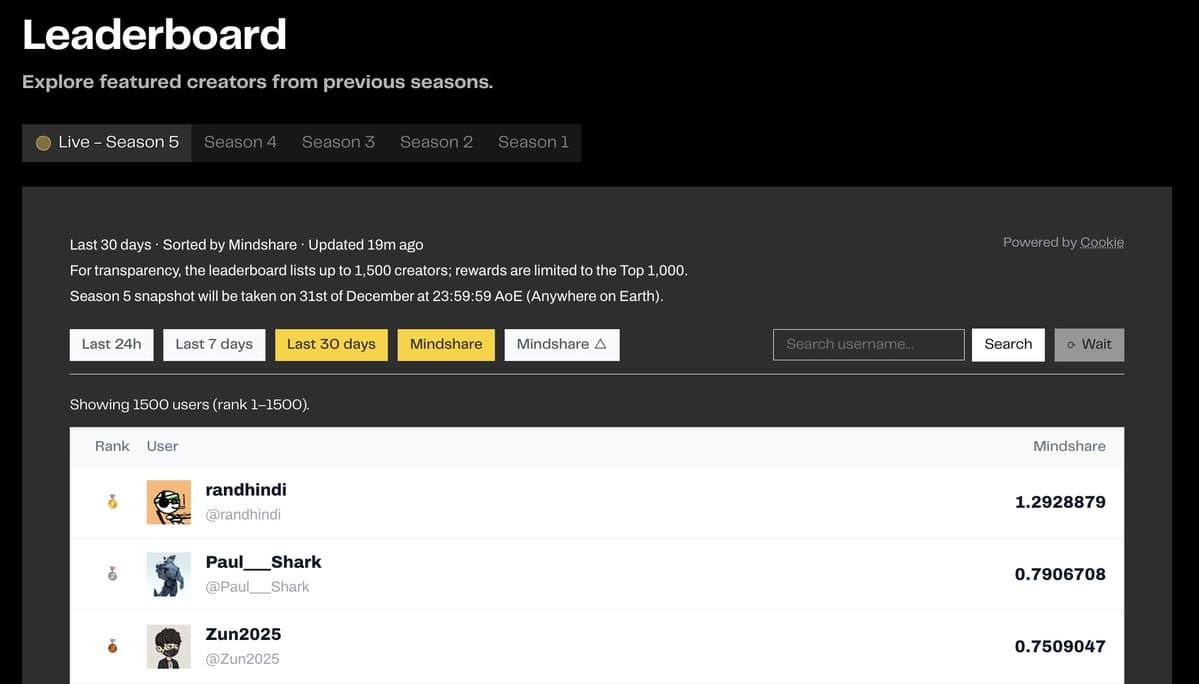The image size is (1199, 684).
Task: Click the Rank column header
Action: [x=111, y=446]
